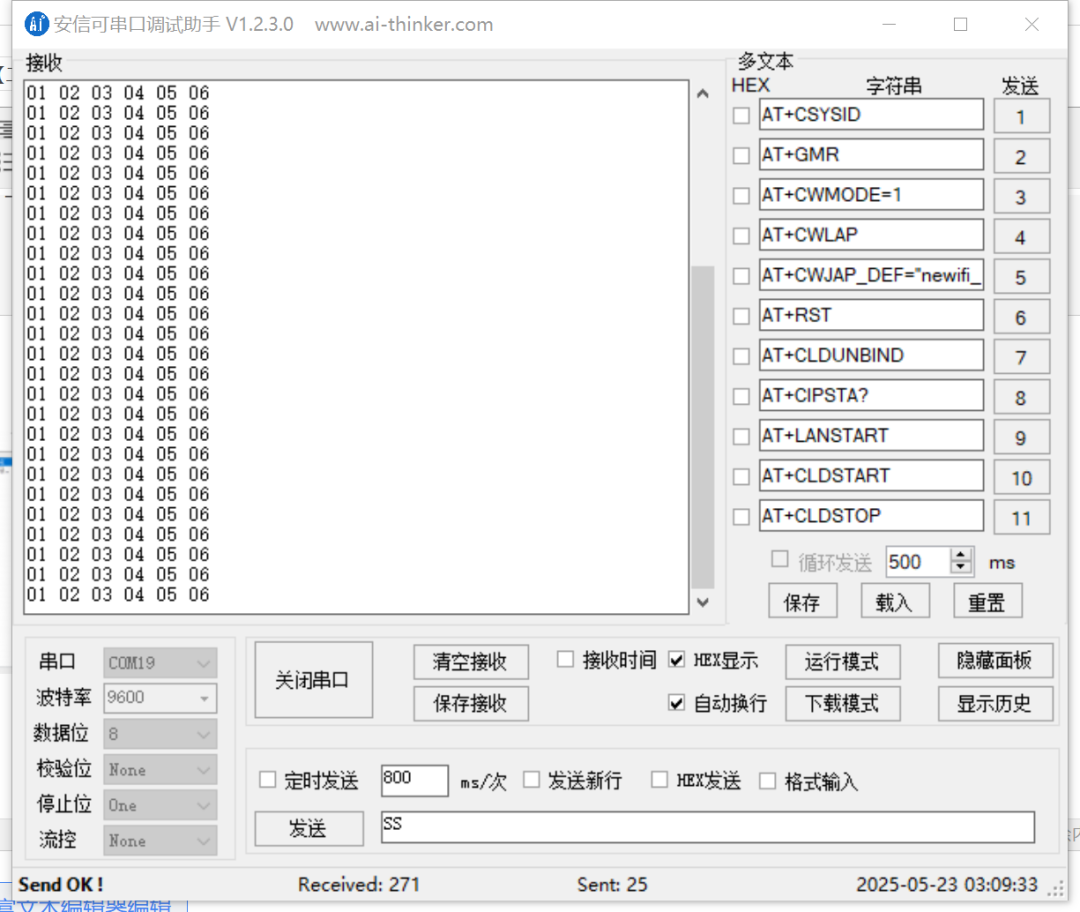Click 重置 reset button

pyautogui.click(x=987, y=601)
